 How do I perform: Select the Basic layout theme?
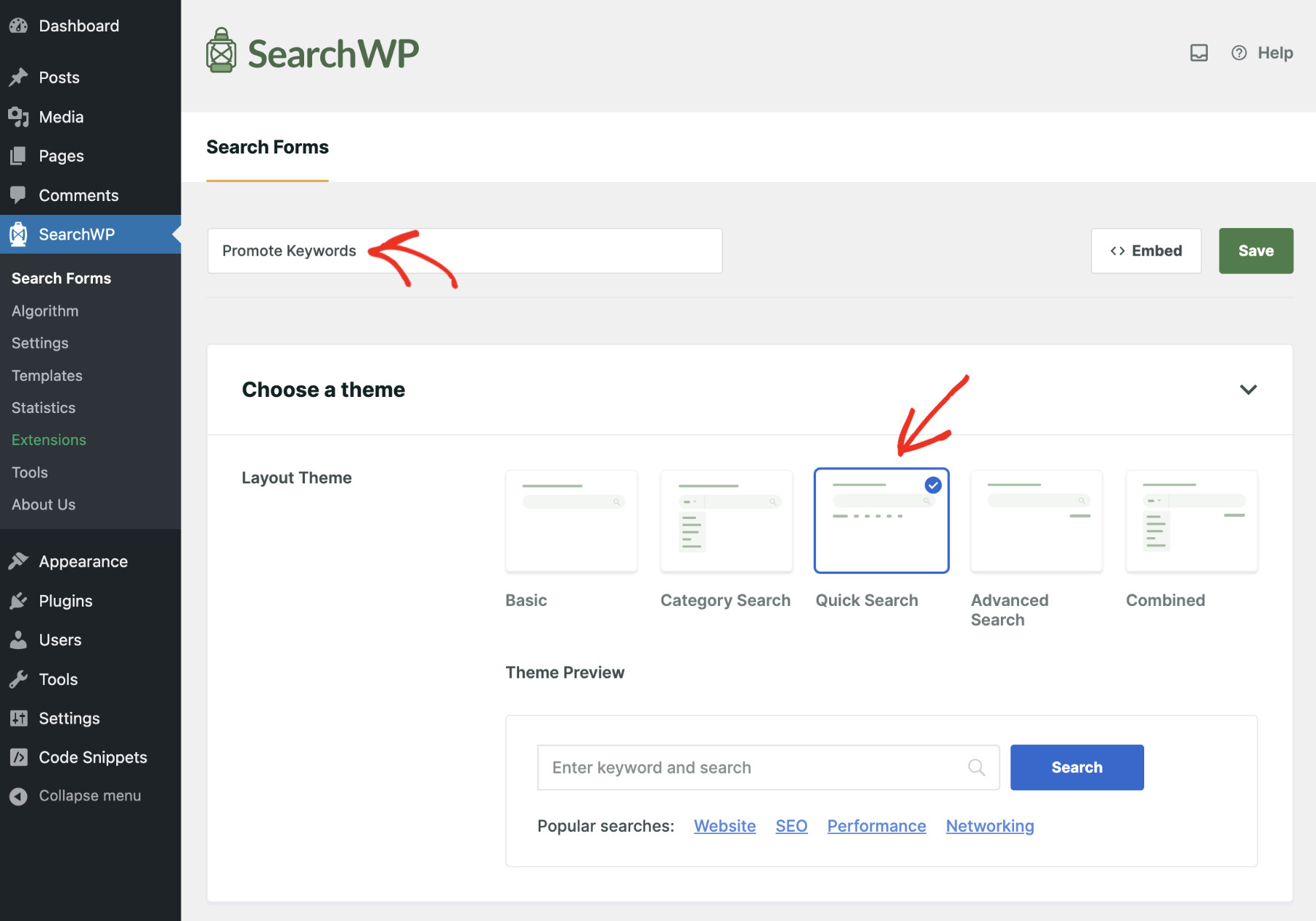(x=571, y=520)
